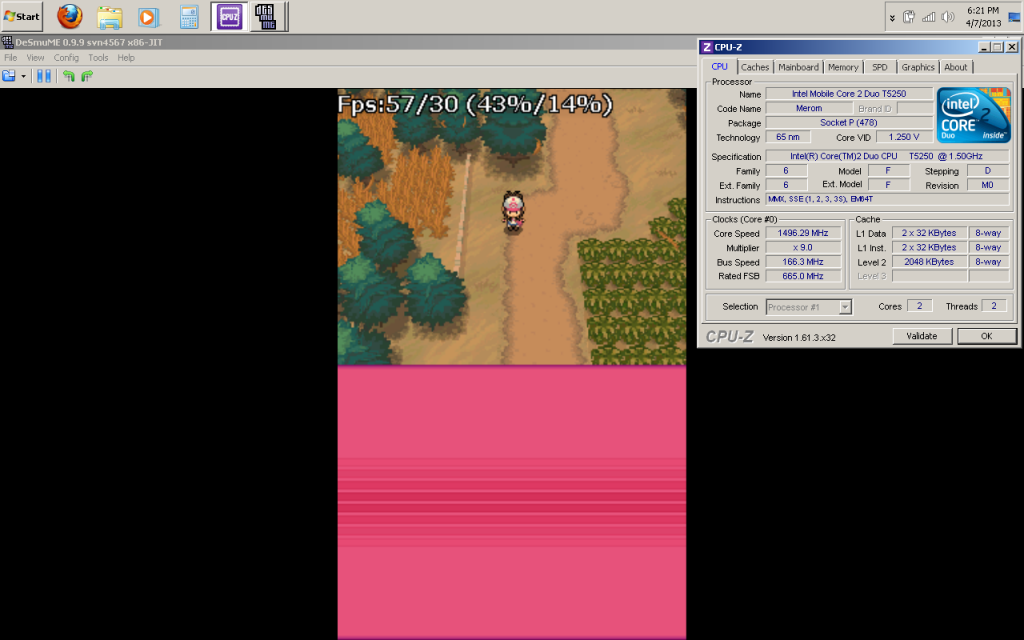Expand the Open ROM dropdown arrow

coord(23,76)
